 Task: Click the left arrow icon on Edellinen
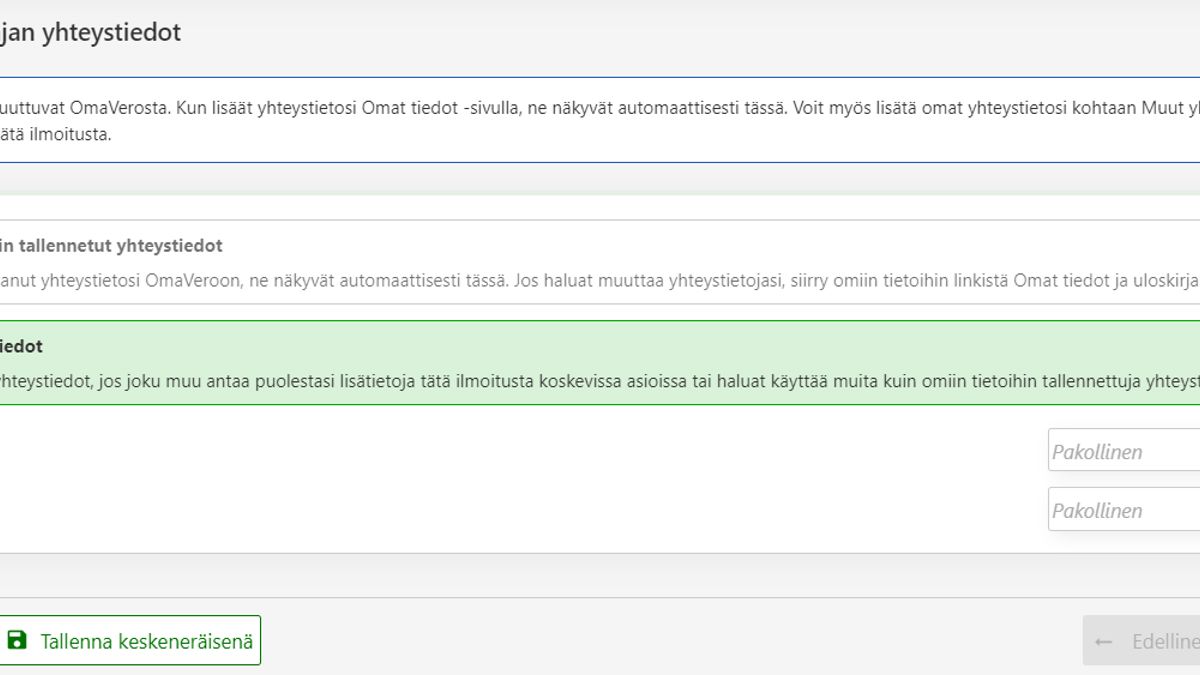pos(1104,642)
